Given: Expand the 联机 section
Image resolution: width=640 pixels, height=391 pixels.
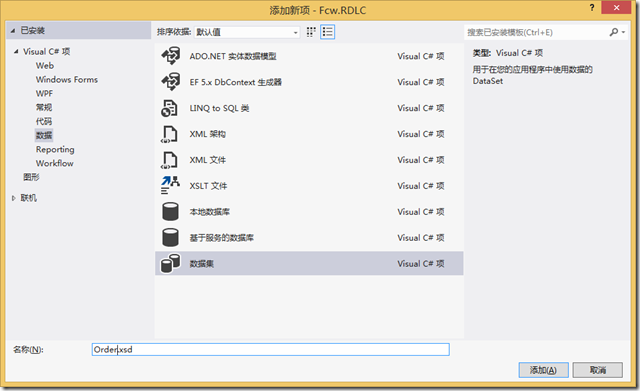Looking at the screenshot, I should click(13, 198).
